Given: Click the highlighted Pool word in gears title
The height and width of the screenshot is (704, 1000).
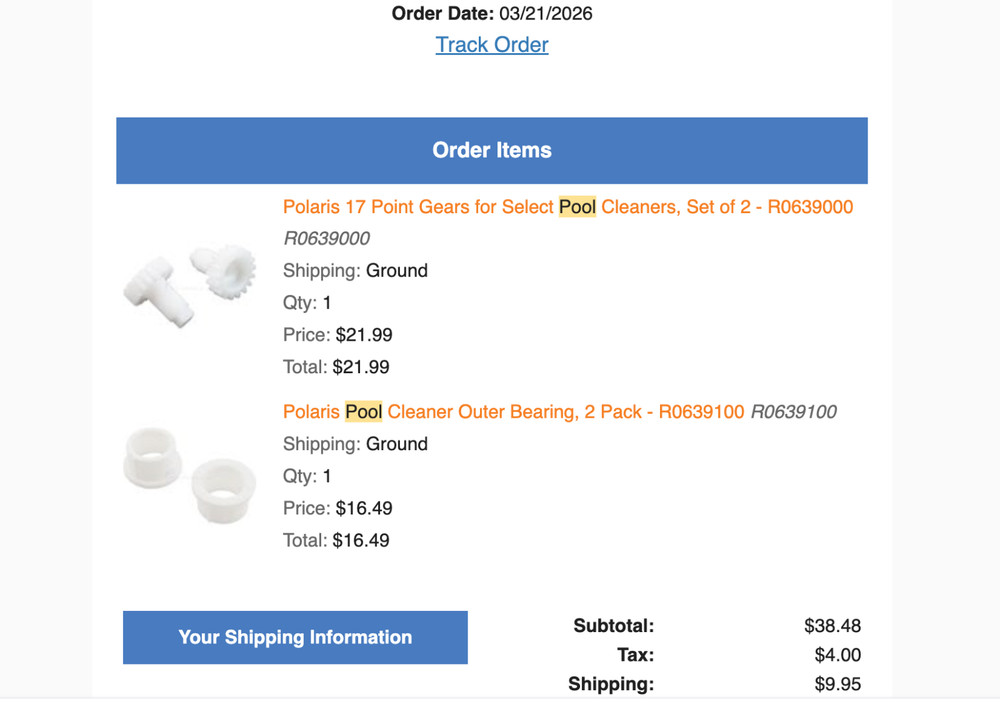Looking at the screenshot, I should pos(577,207).
